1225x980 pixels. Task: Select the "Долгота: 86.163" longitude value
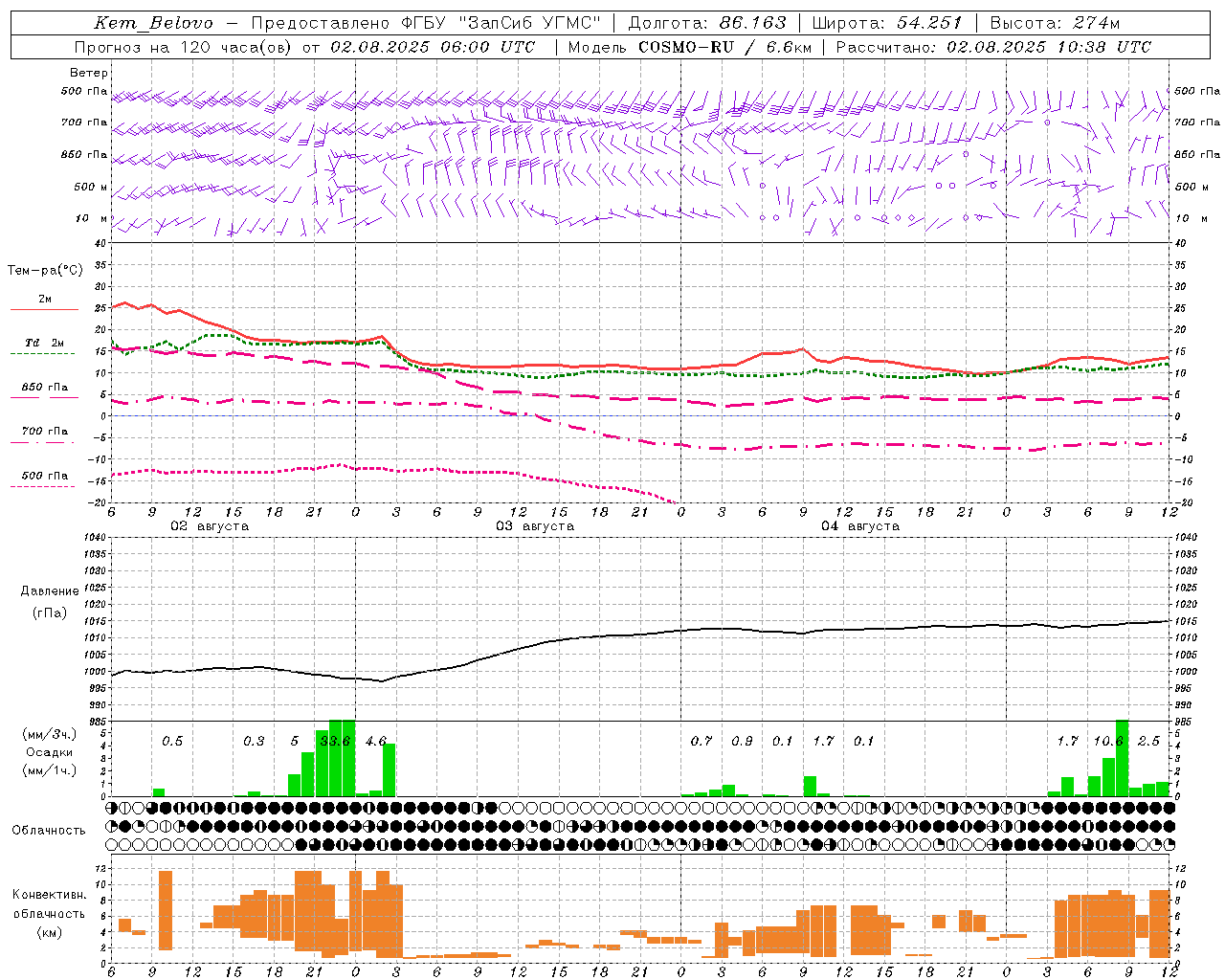coord(707,23)
